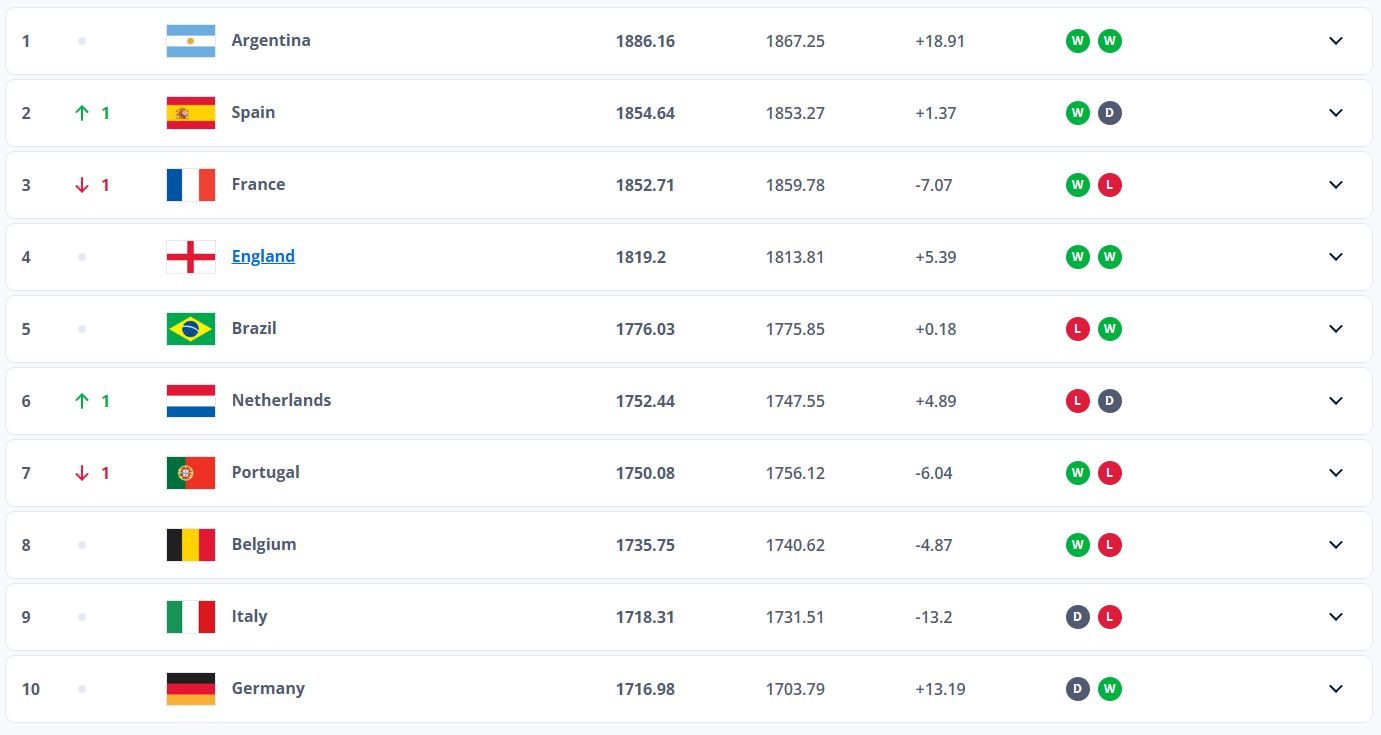Click the France team name

coord(258,185)
